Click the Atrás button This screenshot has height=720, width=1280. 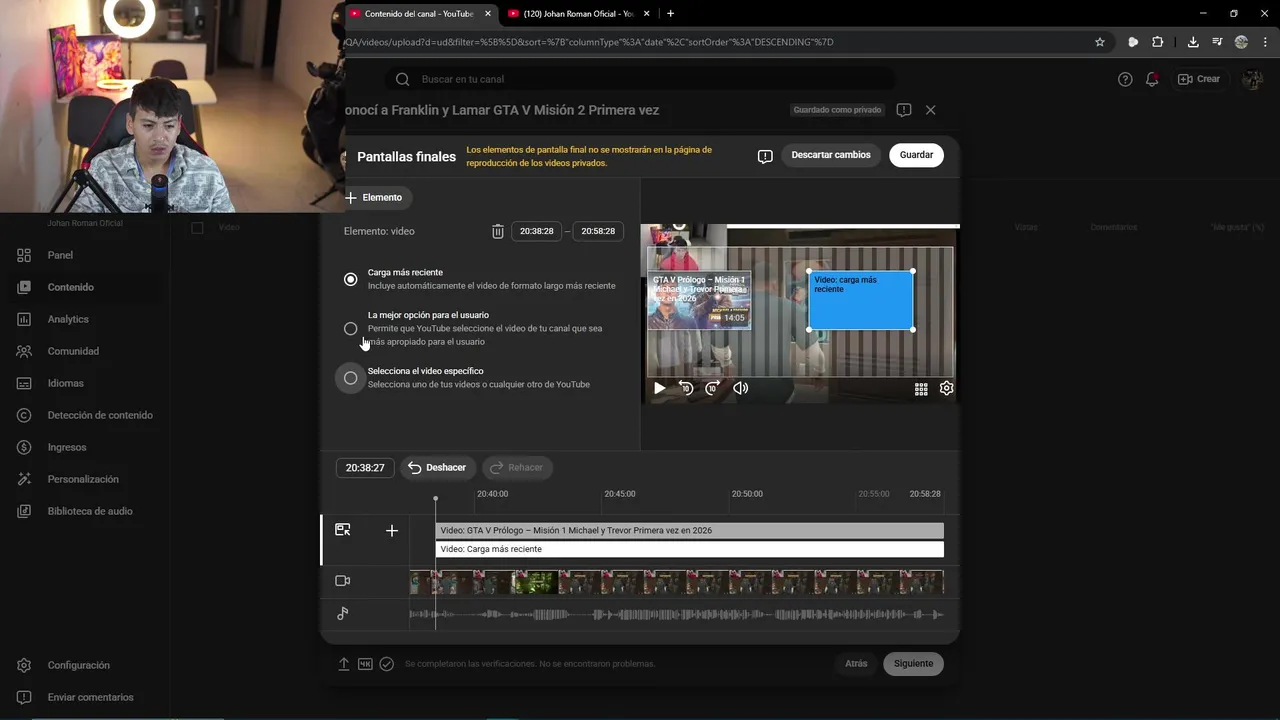[856, 663]
